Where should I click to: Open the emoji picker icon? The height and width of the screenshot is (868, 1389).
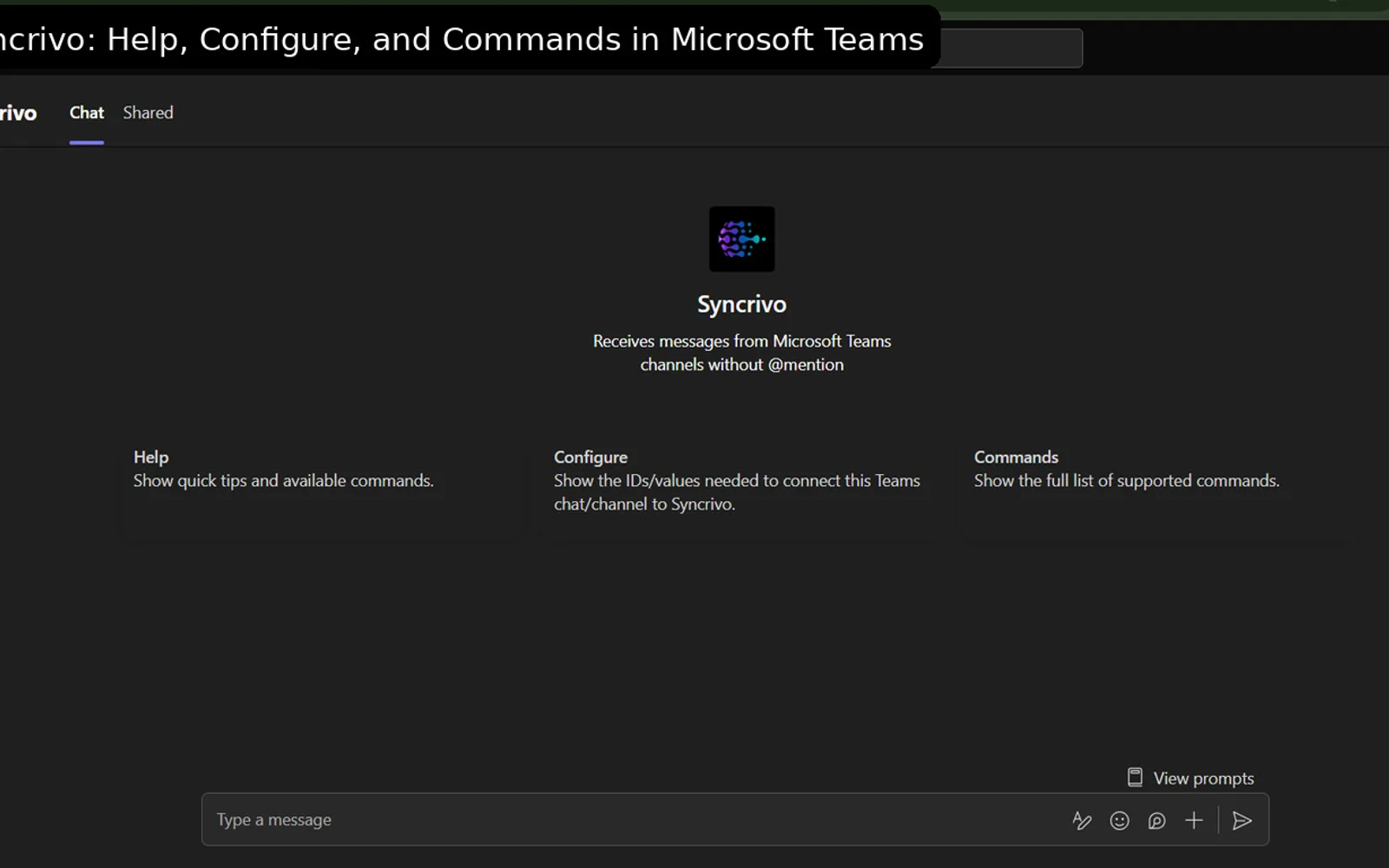[x=1120, y=820]
